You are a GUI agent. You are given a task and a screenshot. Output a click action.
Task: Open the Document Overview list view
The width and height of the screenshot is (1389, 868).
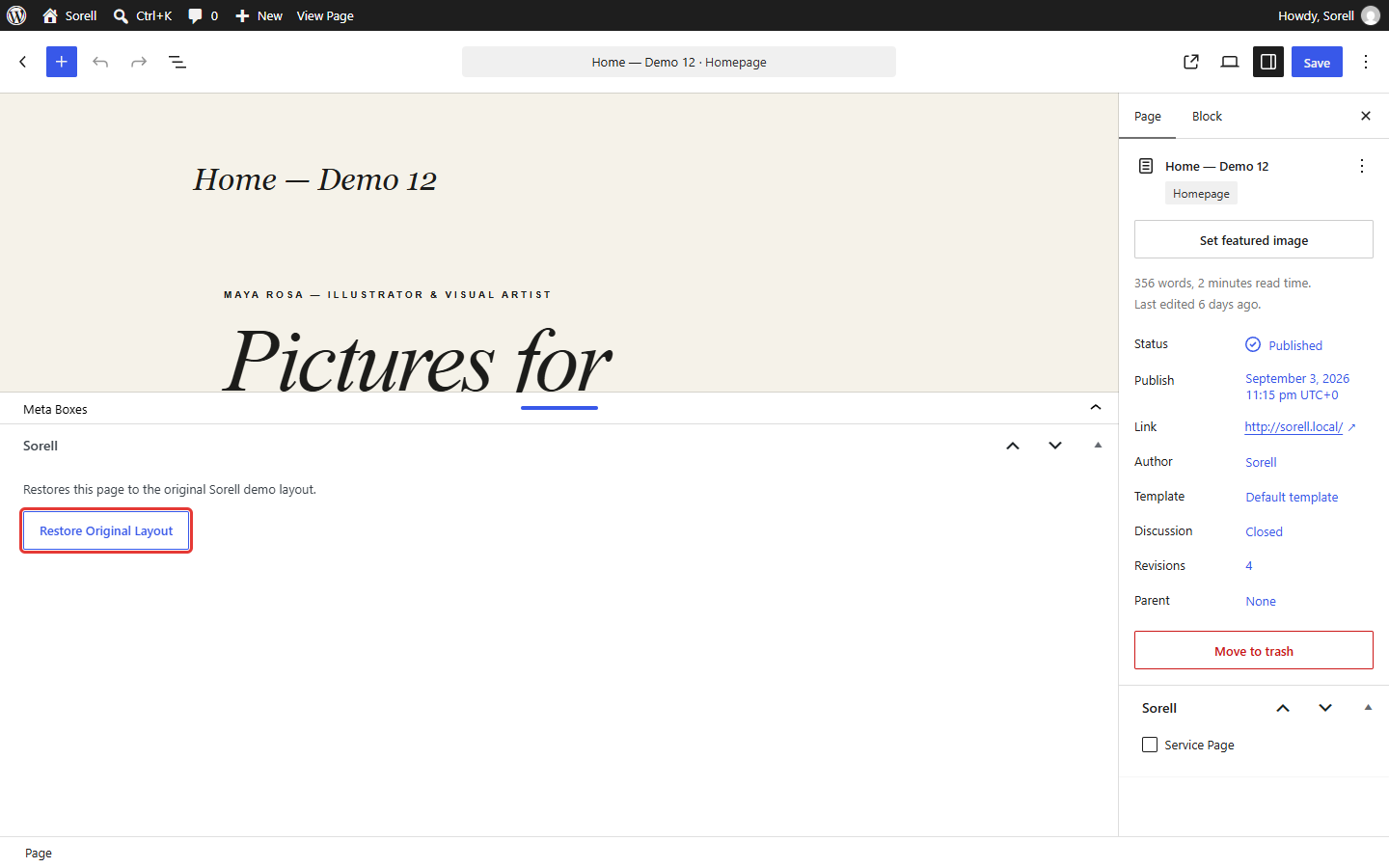click(x=177, y=62)
